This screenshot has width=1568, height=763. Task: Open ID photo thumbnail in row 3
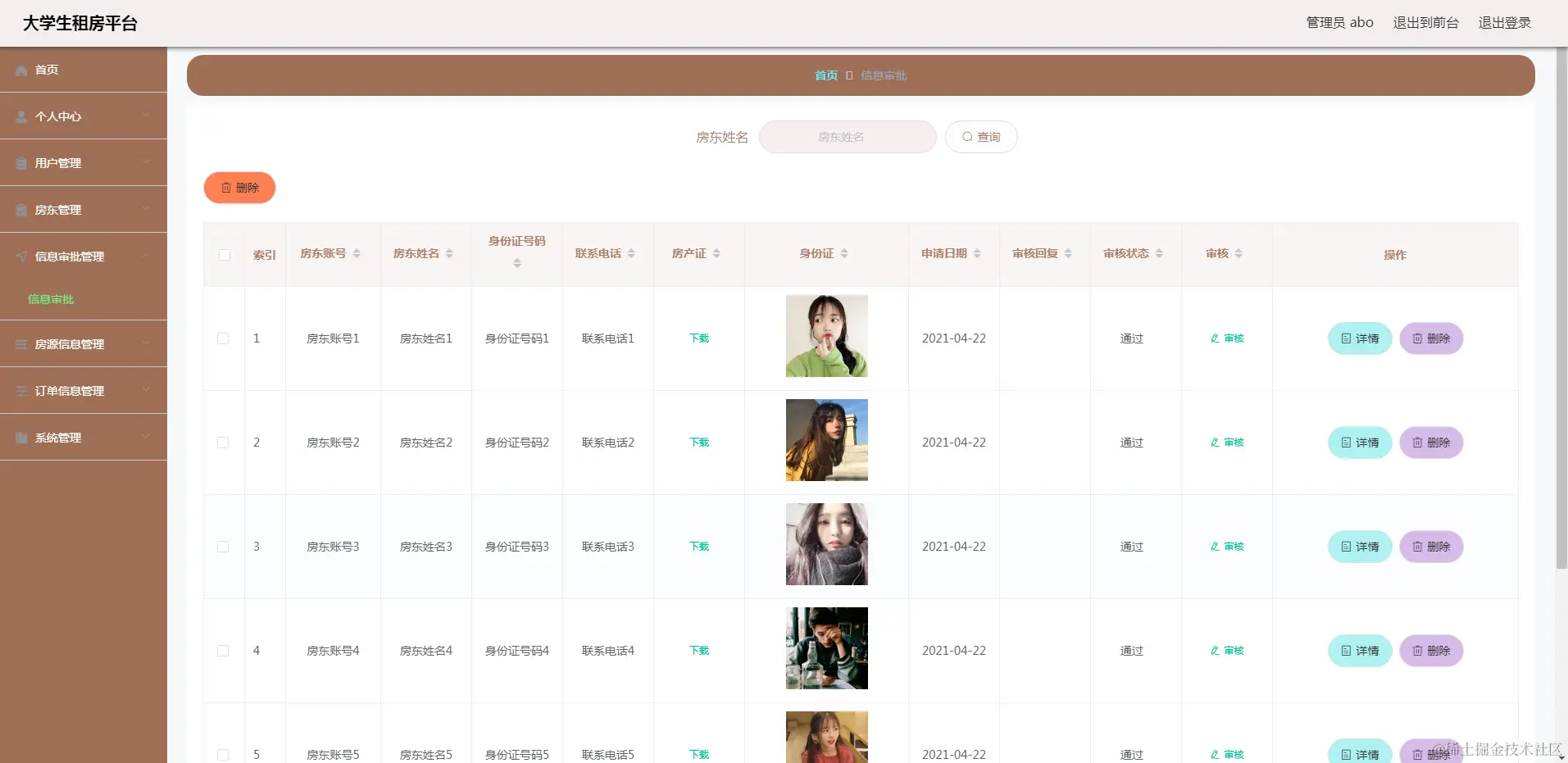click(x=827, y=544)
